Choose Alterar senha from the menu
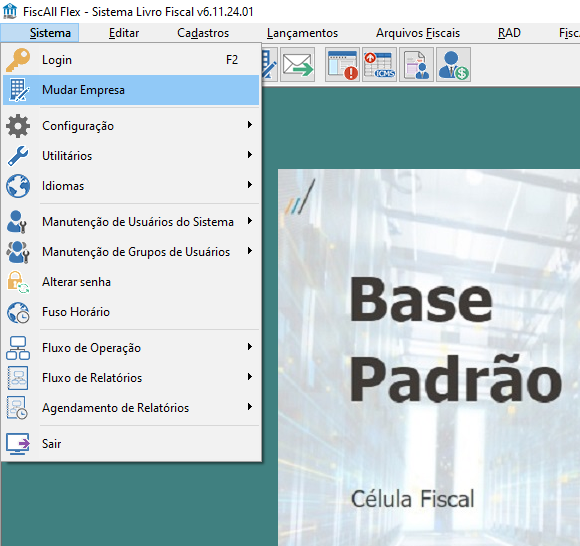This screenshot has width=580, height=546. pyautogui.click(x=131, y=282)
